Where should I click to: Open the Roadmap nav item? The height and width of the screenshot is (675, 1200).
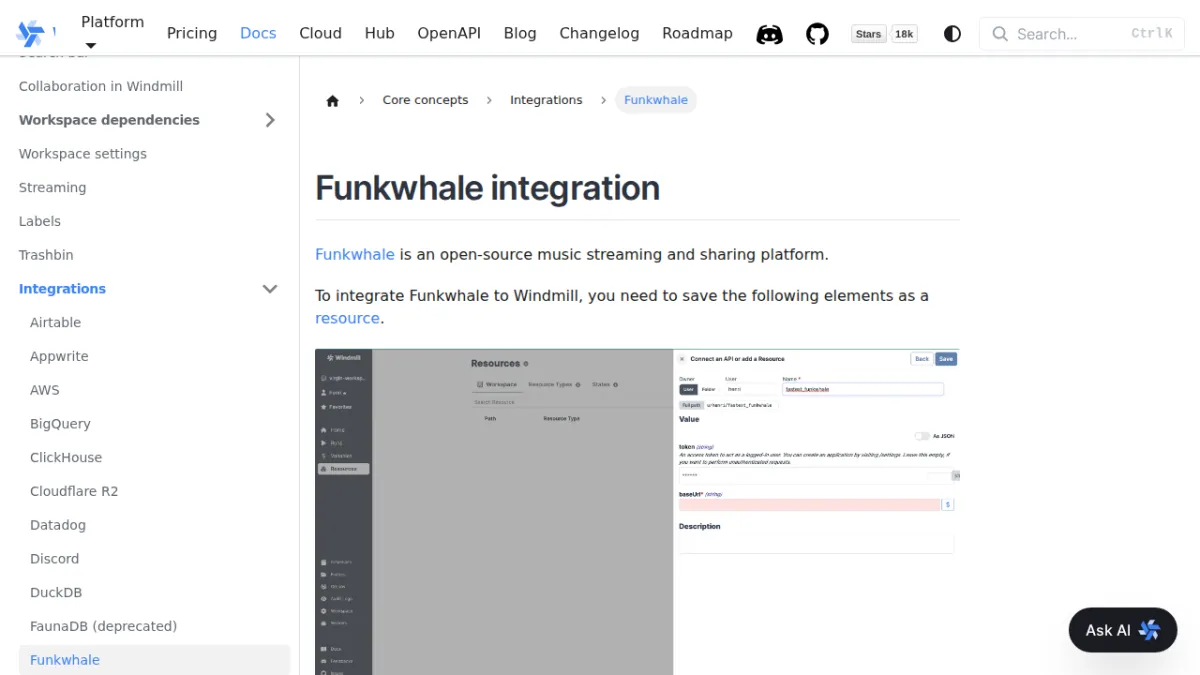pyautogui.click(x=697, y=33)
